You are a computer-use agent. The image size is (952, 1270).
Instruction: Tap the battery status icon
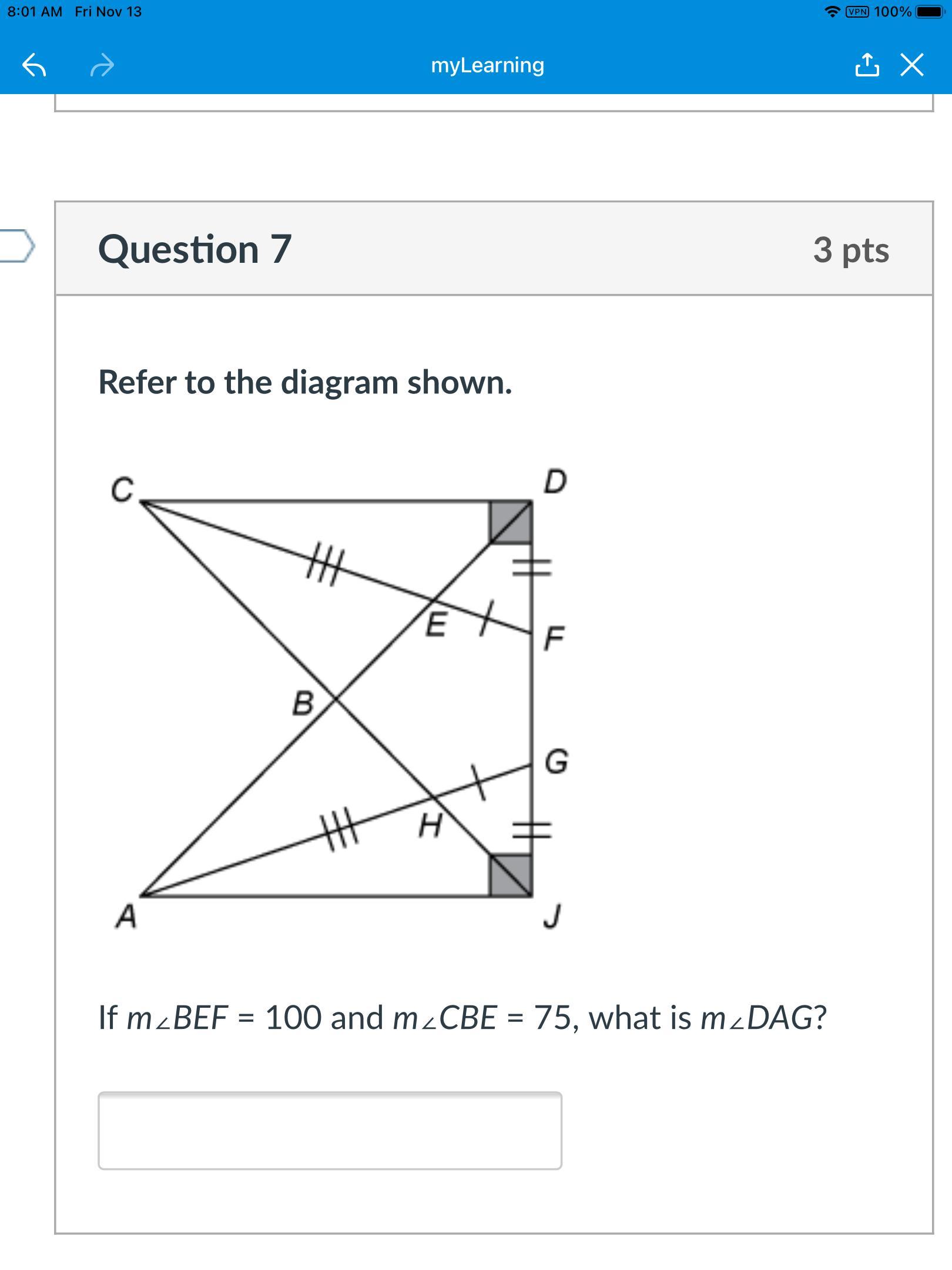[930, 12]
